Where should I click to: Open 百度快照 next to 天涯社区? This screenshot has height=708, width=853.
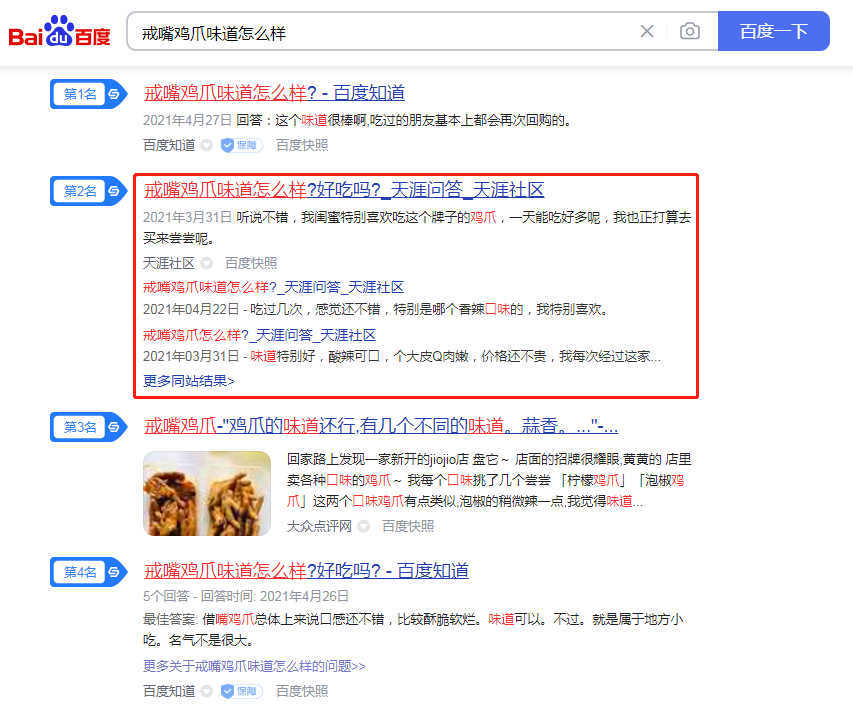click(x=251, y=263)
